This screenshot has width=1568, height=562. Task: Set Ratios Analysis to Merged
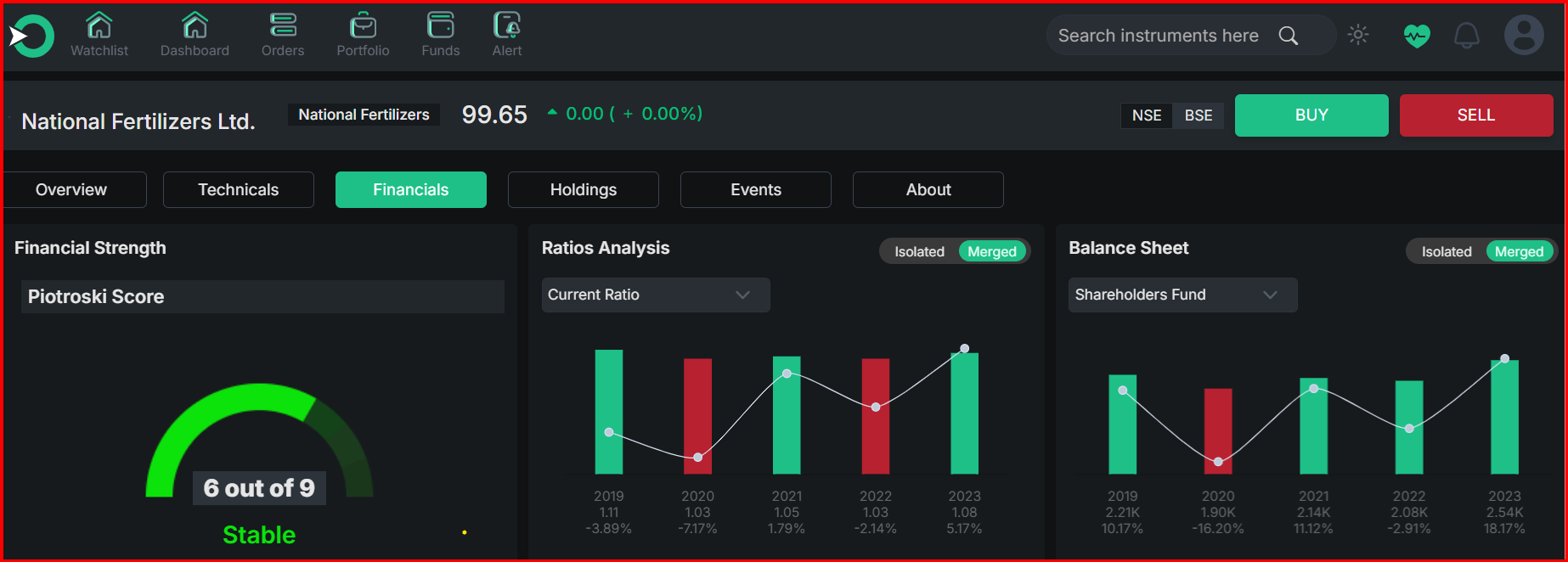pyautogui.click(x=992, y=251)
